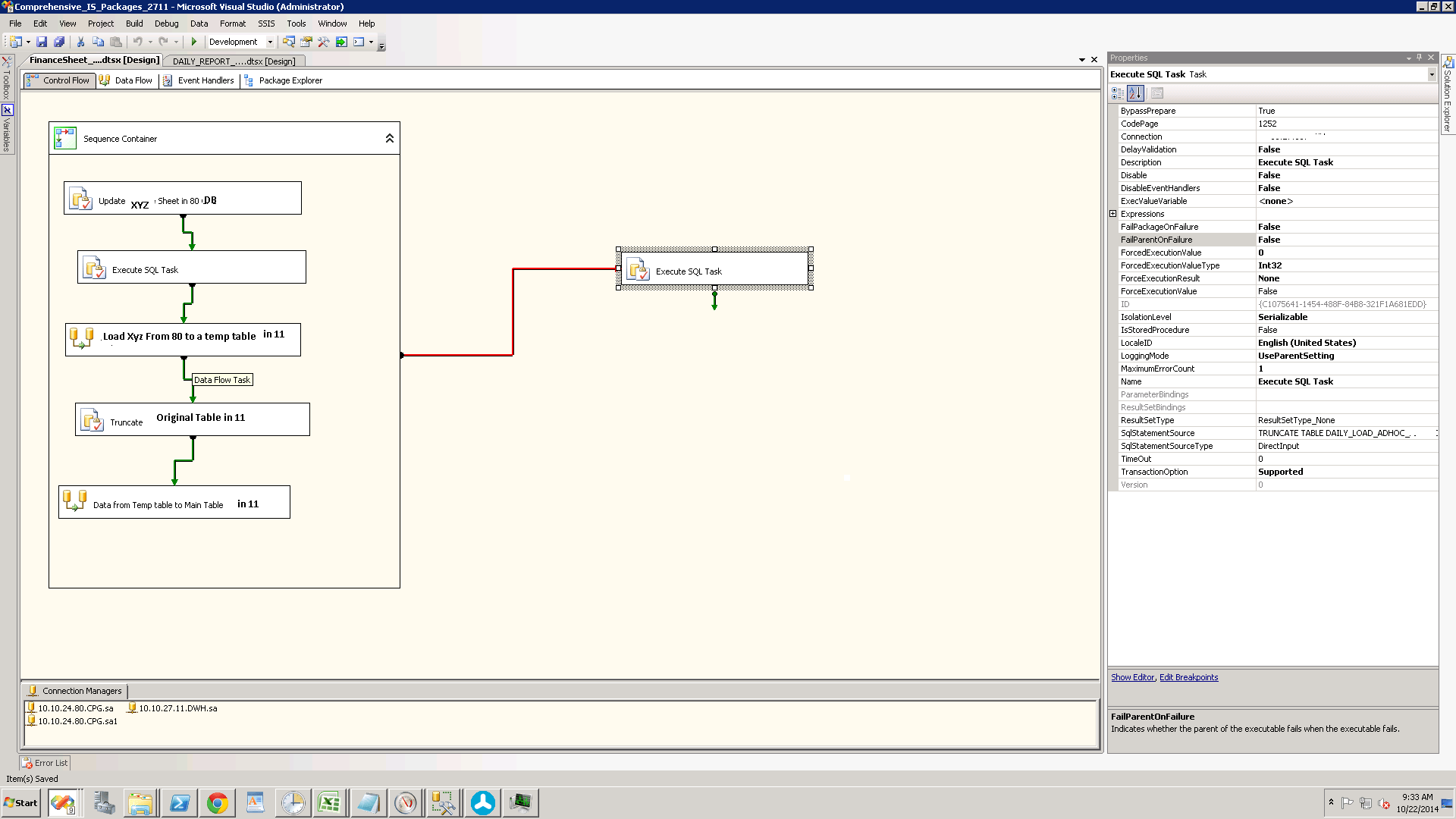Open Toolbox via hammer-wrench toolbar icon
This screenshot has height=819, width=1456.
[324, 42]
